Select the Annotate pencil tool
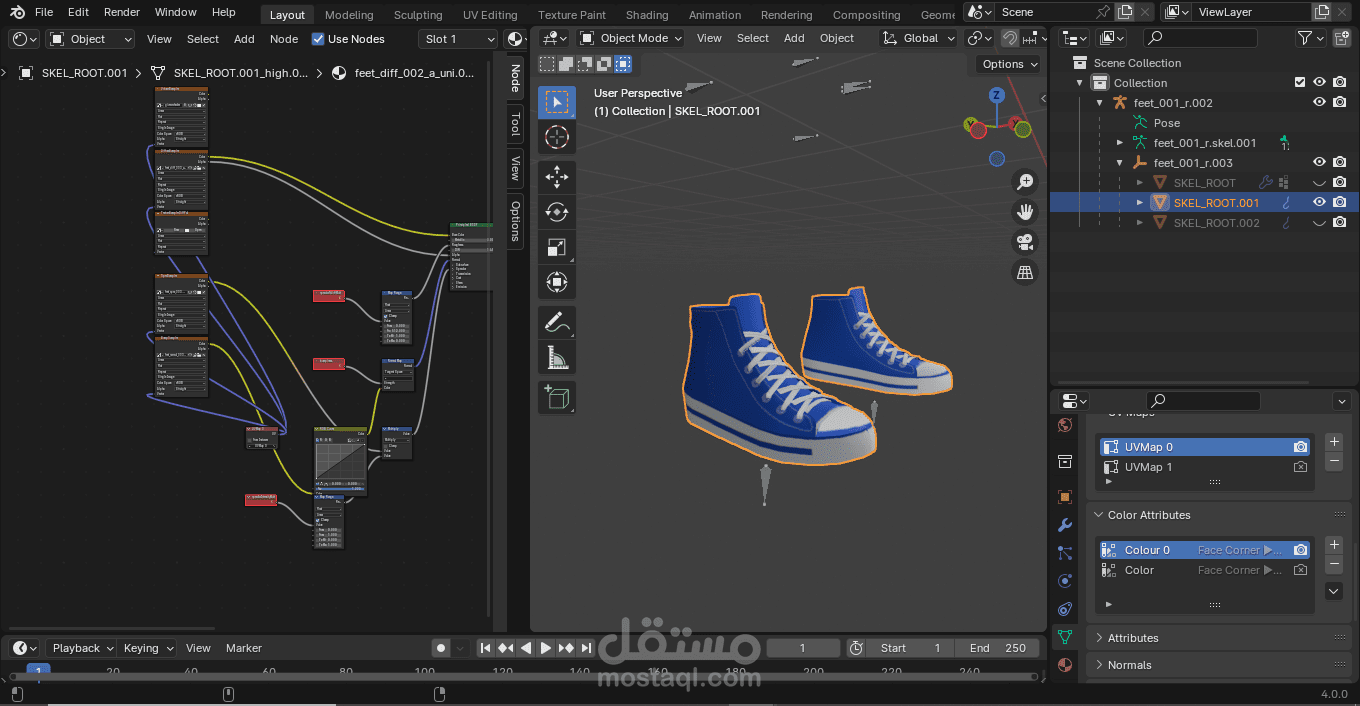The height and width of the screenshot is (706, 1360). (557, 322)
